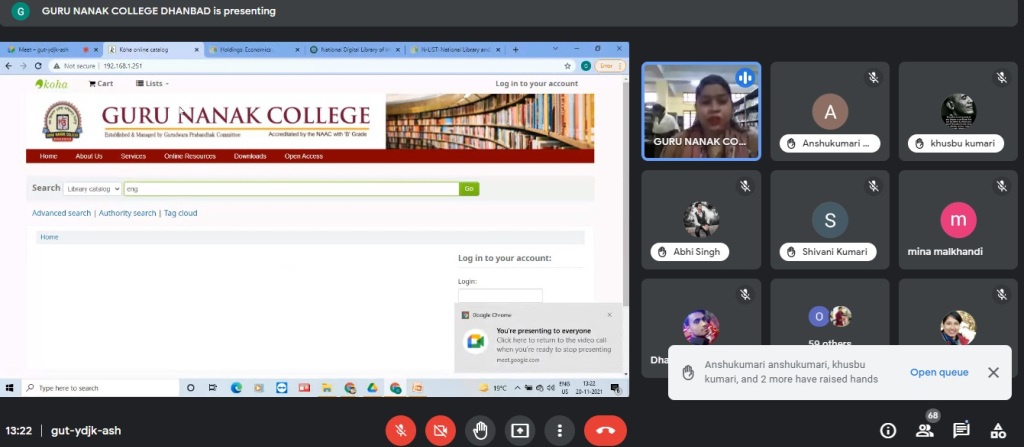Click the Login input field
Screen dimensions: 1024x447
click(500, 295)
